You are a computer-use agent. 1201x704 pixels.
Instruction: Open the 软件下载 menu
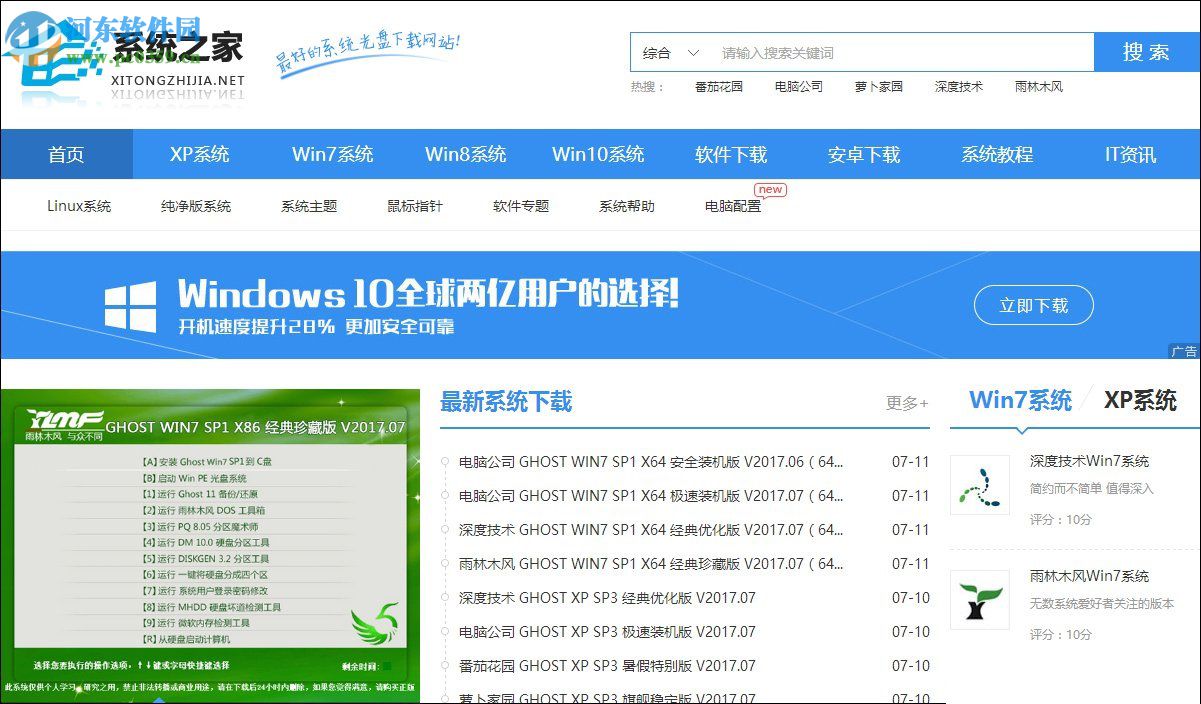coord(731,154)
